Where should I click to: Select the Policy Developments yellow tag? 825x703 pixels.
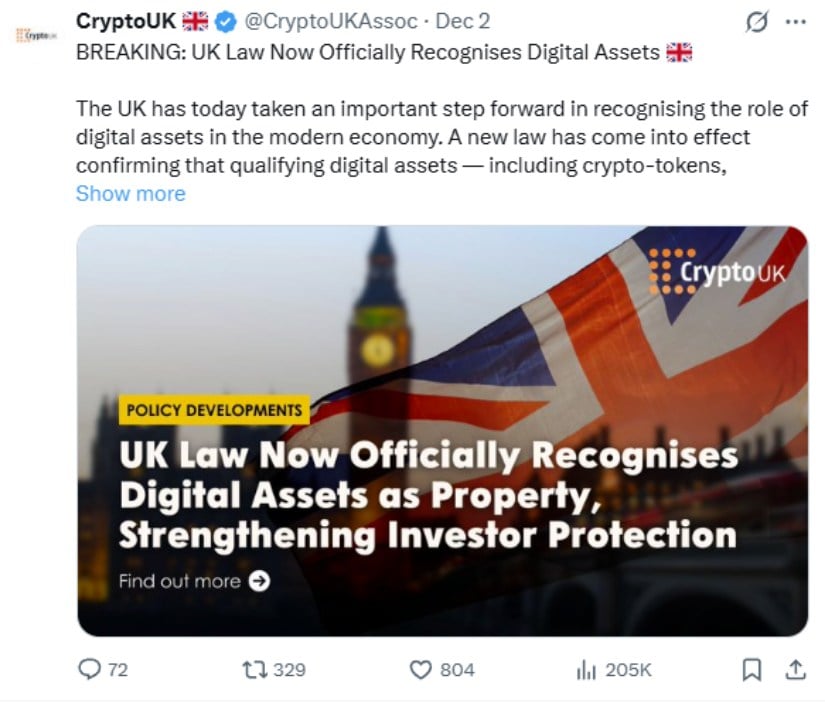pyautogui.click(x=213, y=410)
